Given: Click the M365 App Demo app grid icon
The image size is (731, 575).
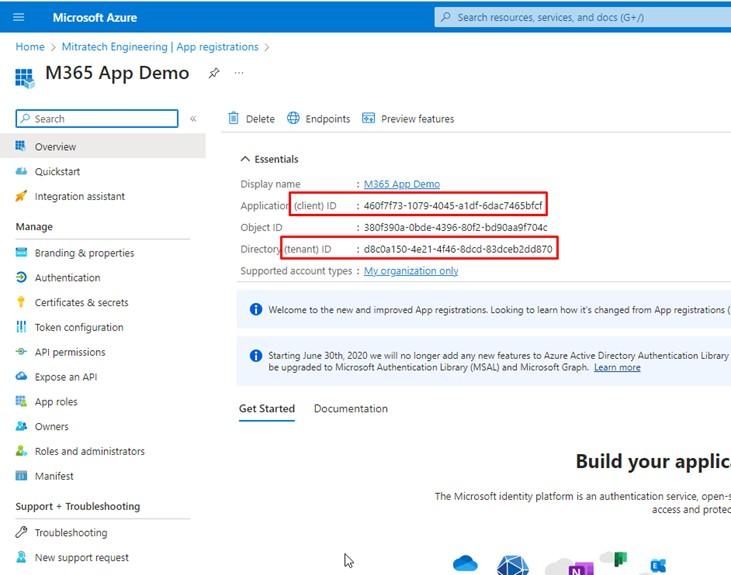Looking at the screenshot, I should [24, 78].
